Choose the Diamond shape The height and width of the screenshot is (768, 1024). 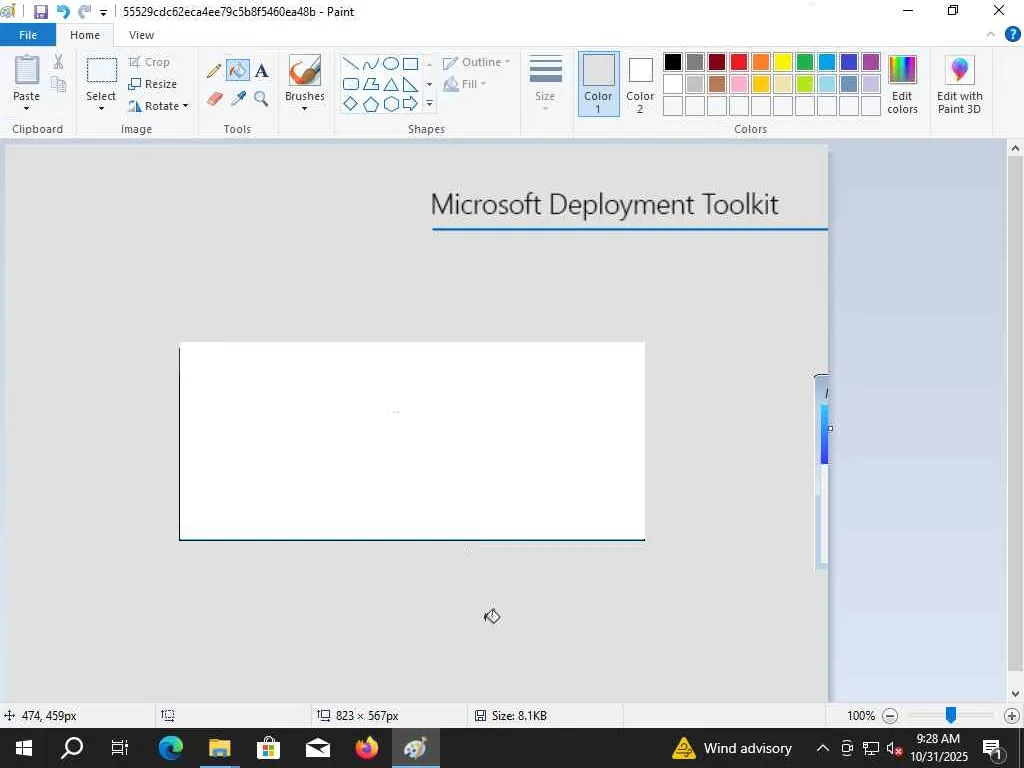pyautogui.click(x=351, y=103)
